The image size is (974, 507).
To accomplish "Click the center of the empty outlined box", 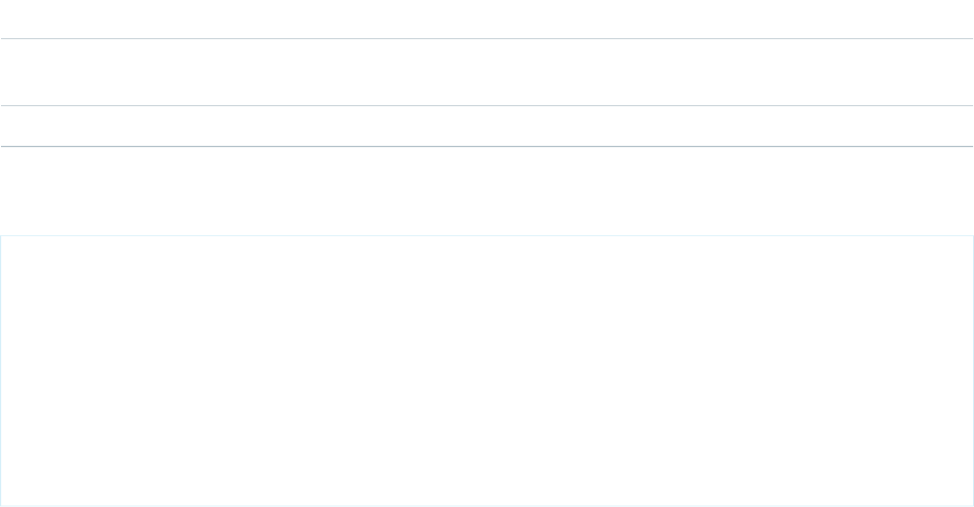I will (487, 371).
